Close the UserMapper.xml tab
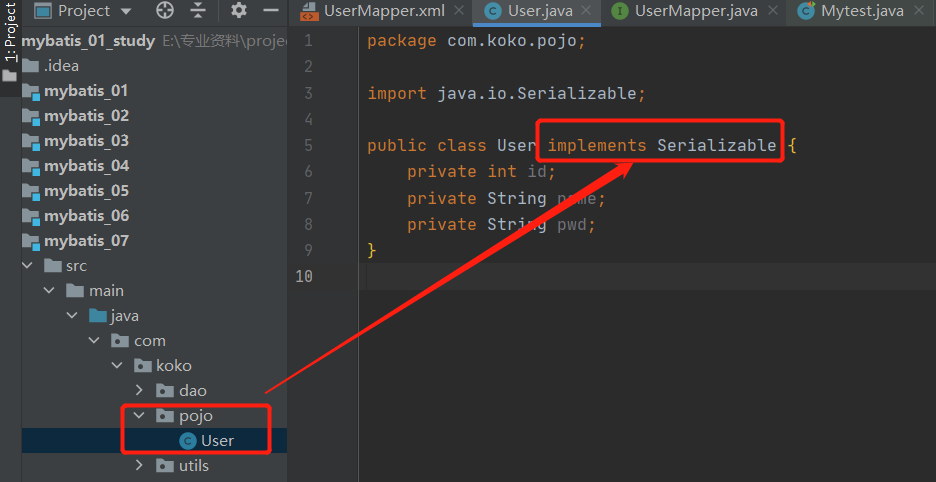Screen dimensions: 936x482 (458, 10)
